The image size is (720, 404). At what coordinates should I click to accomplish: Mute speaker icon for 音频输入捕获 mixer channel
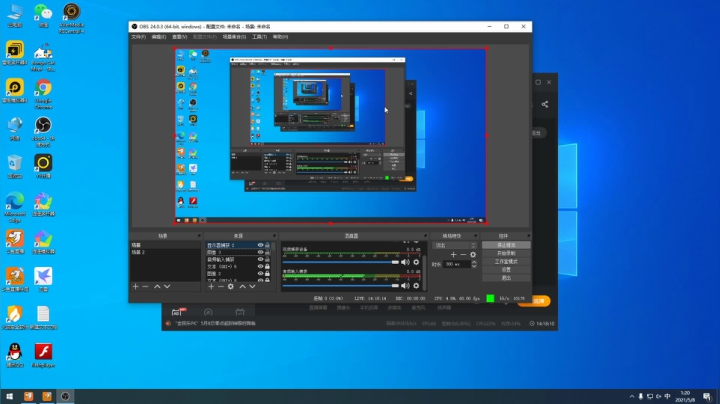[x=405, y=286]
